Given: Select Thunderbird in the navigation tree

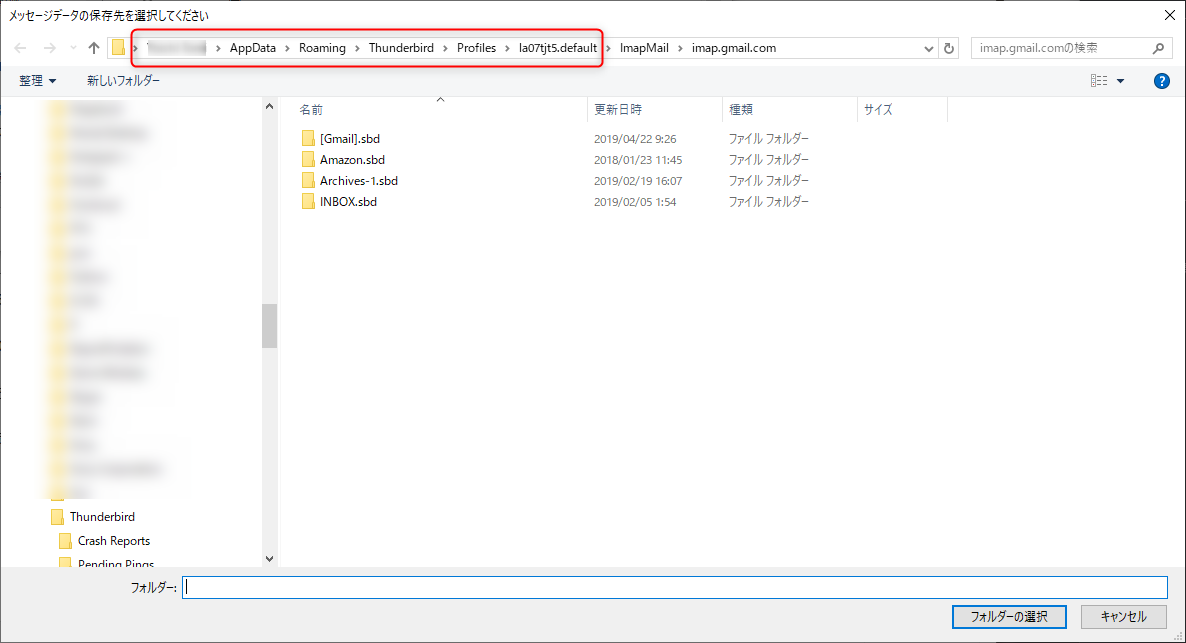Looking at the screenshot, I should (103, 517).
